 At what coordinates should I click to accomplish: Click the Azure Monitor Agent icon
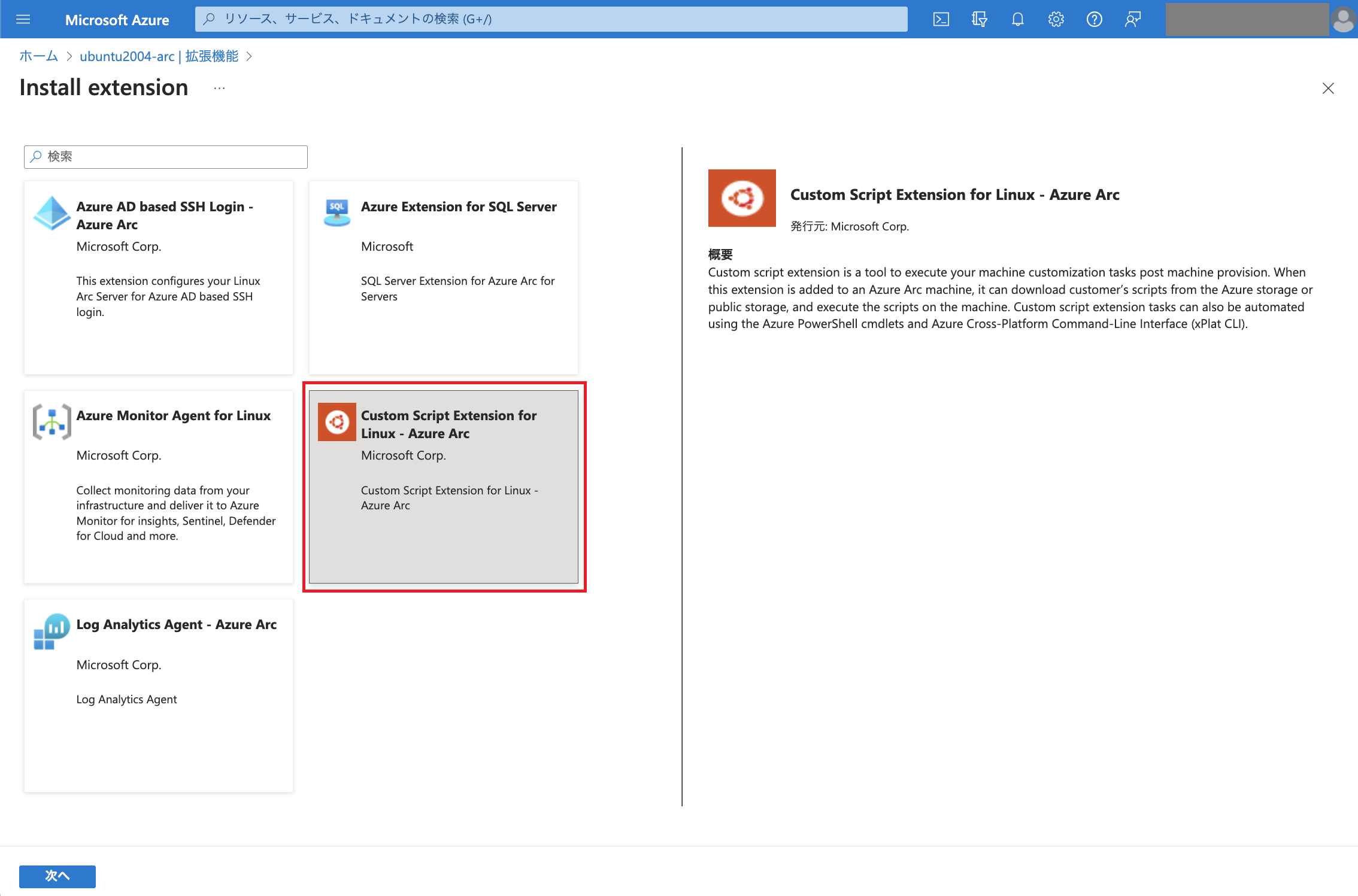pyautogui.click(x=52, y=422)
